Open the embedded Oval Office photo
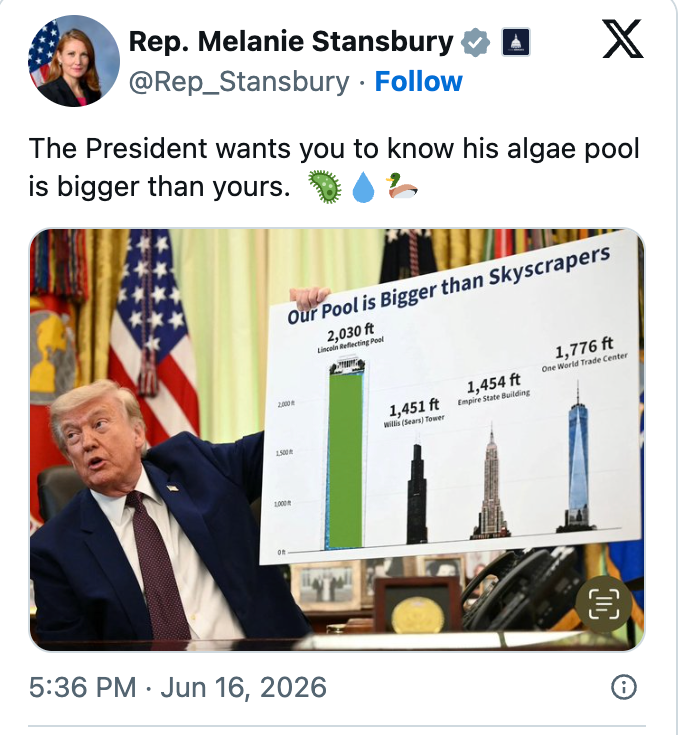The width and height of the screenshot is (679, 735). tap(337, 440)
